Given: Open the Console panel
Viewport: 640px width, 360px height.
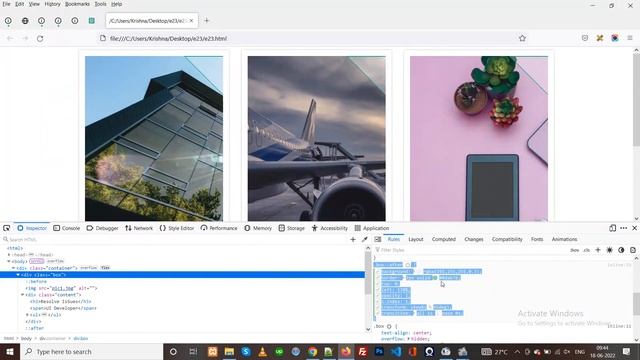Looking at the screenshot, I should pos(67,228).
